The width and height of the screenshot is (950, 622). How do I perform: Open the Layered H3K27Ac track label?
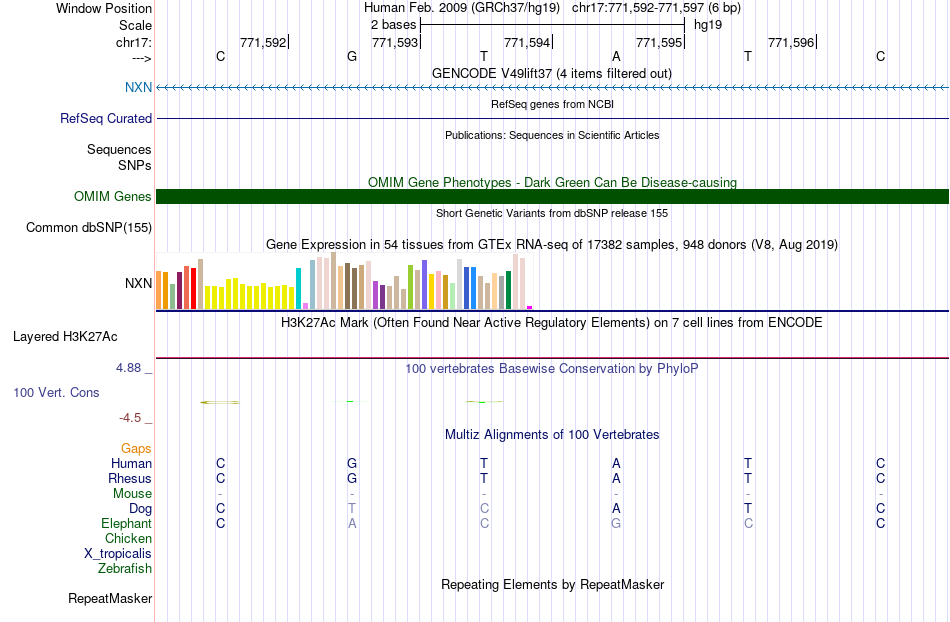pos(65,336)
